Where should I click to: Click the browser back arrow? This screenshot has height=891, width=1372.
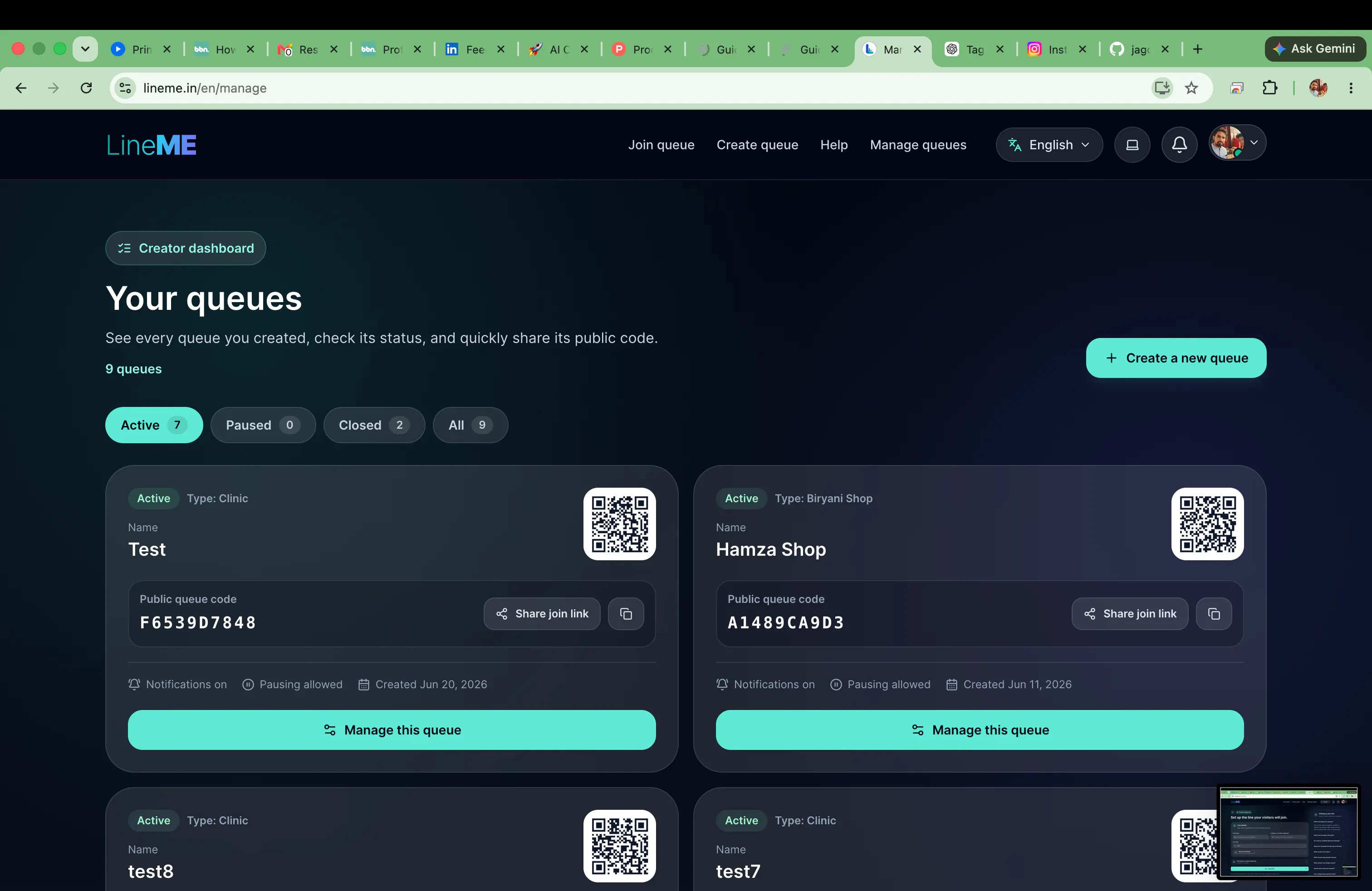pos(21,88)
